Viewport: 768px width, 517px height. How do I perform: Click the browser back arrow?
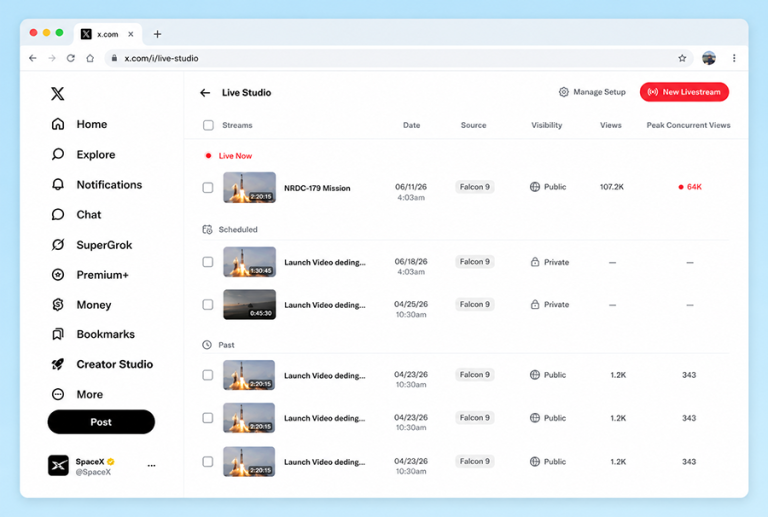tap(33, 58)
